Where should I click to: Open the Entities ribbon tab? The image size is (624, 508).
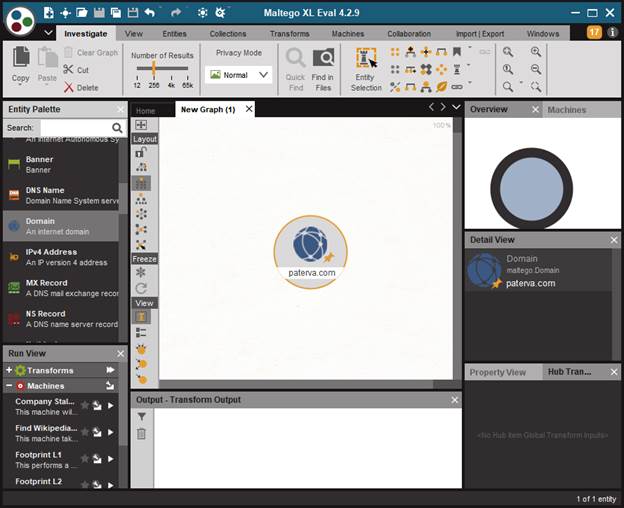174,34
